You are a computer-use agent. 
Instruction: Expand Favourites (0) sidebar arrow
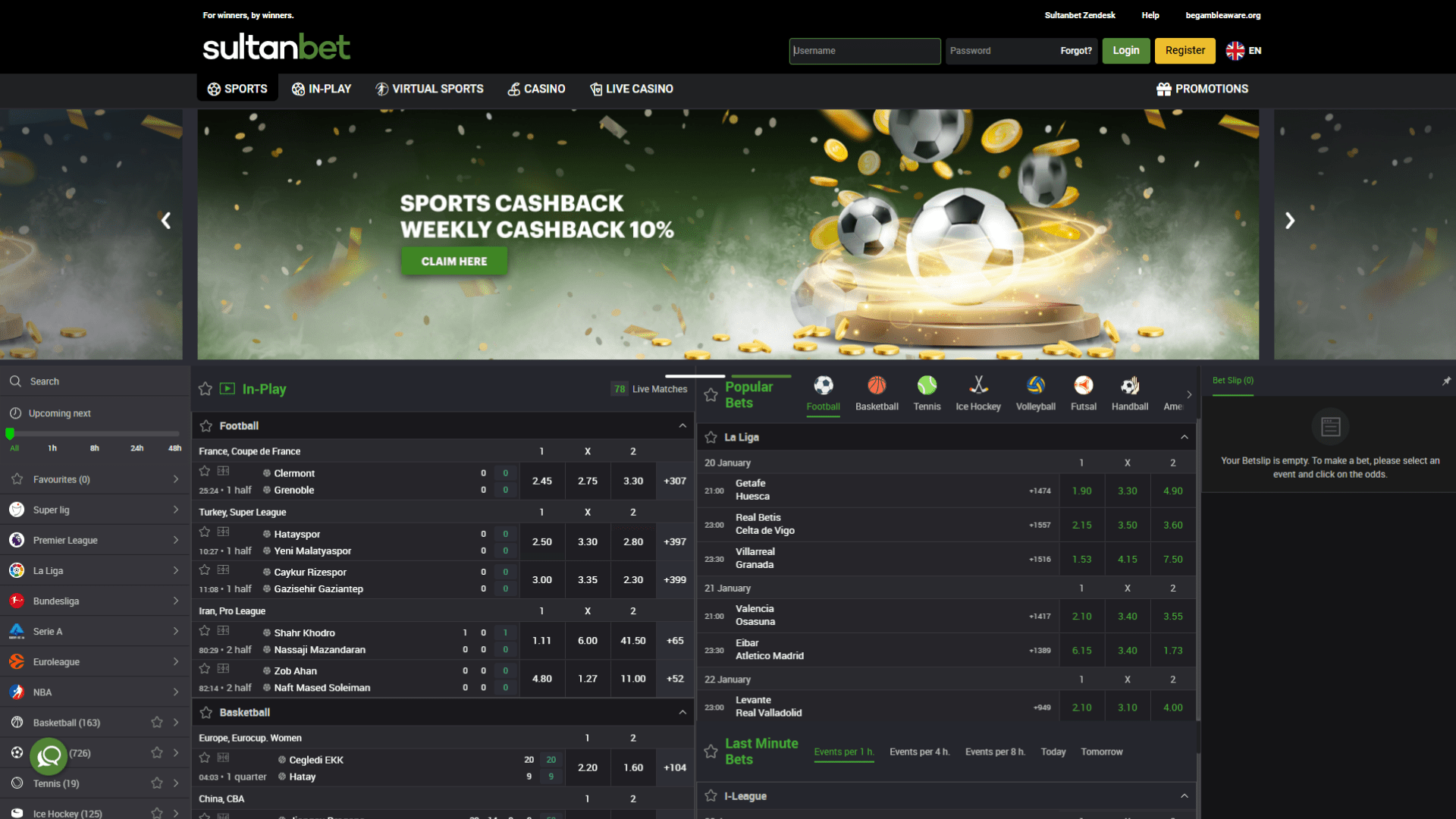(x=176, y=479)
